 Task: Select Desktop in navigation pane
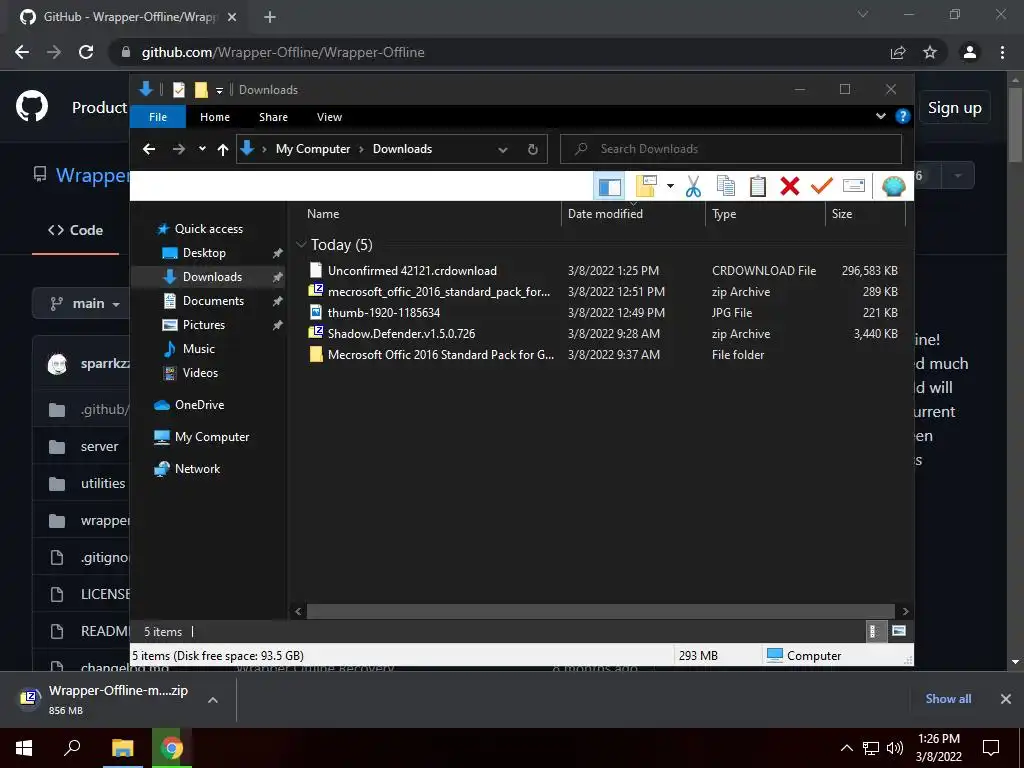click(204, 253)
